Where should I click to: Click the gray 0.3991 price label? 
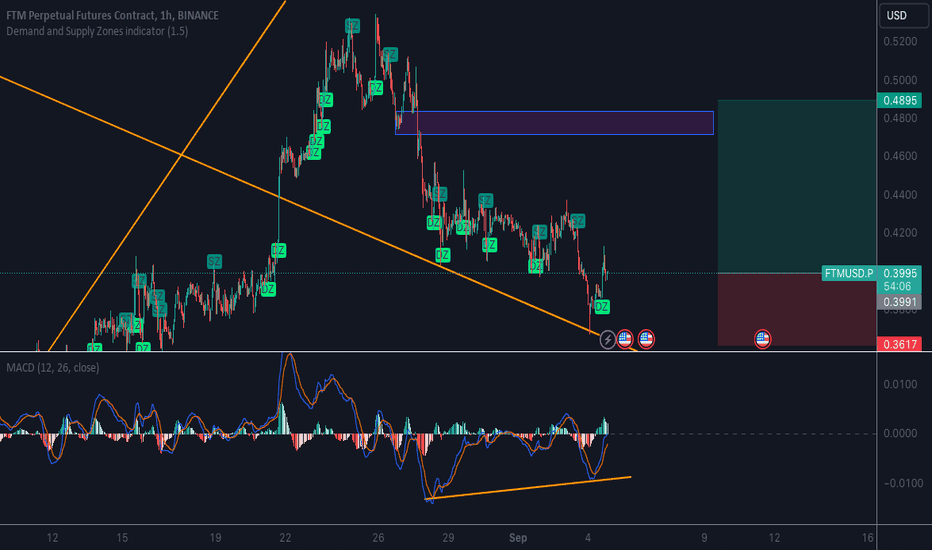(x=899, y=302)
